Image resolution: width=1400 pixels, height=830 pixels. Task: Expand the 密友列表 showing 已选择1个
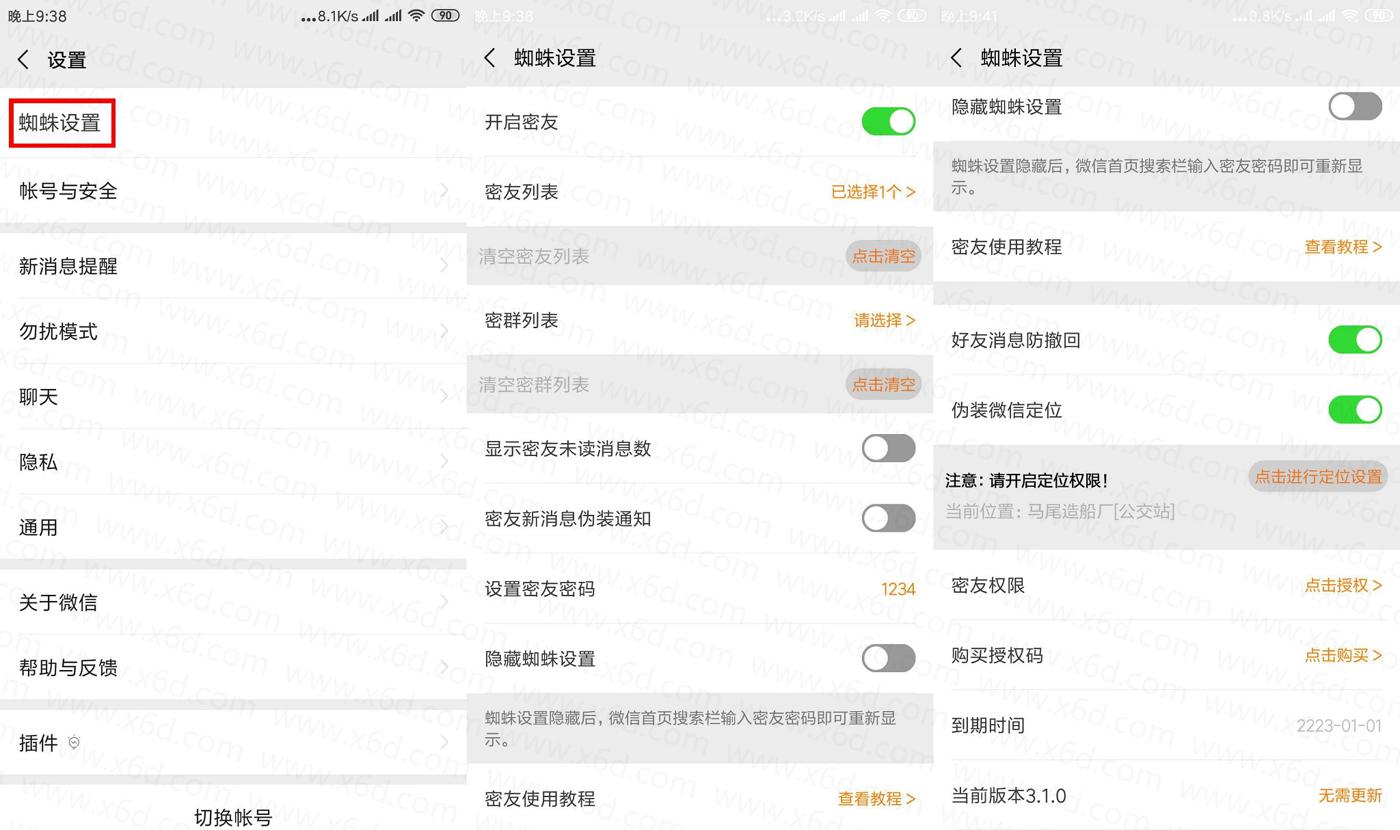point(873,191)
